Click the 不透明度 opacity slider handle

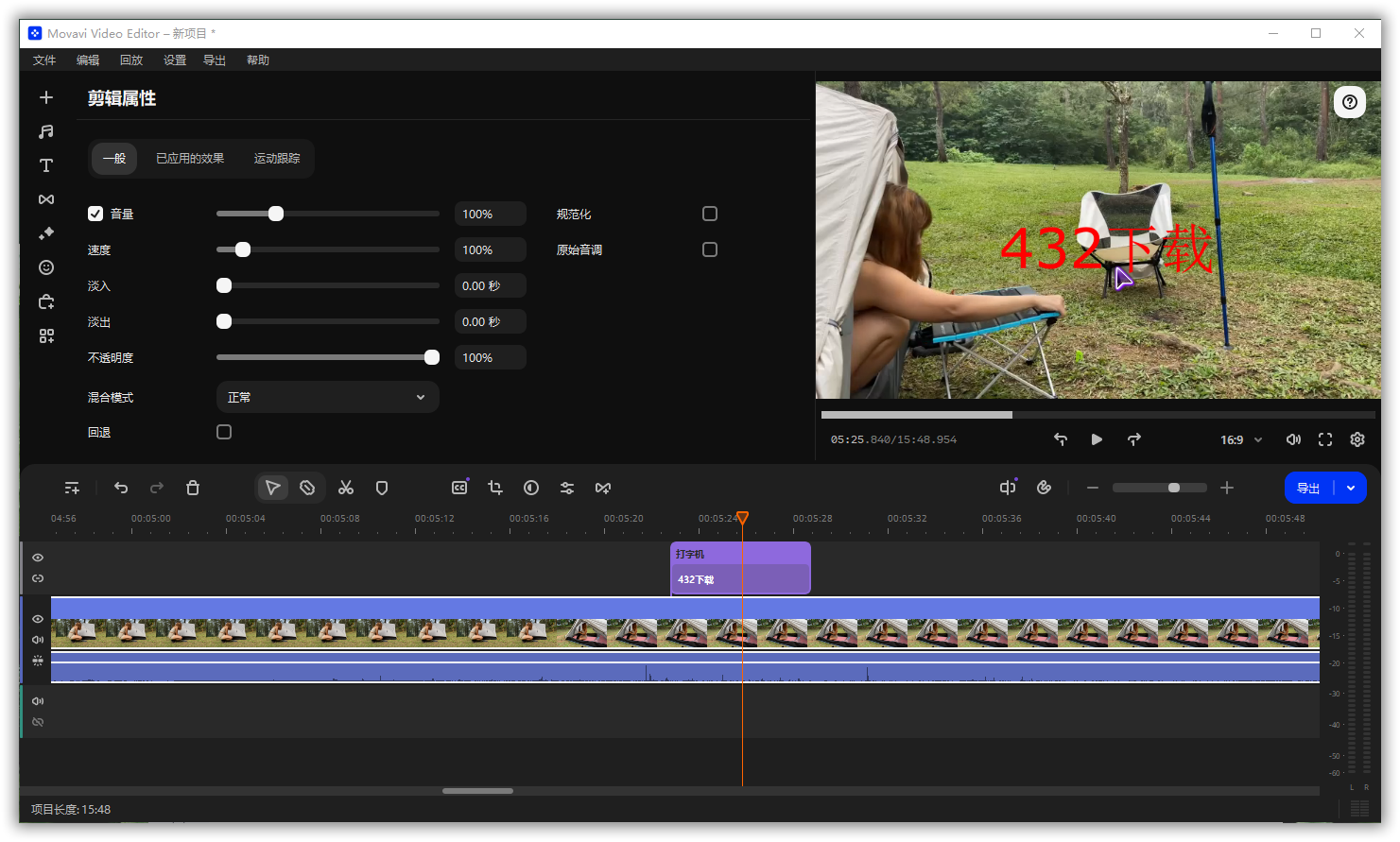[x=432, y=357]
